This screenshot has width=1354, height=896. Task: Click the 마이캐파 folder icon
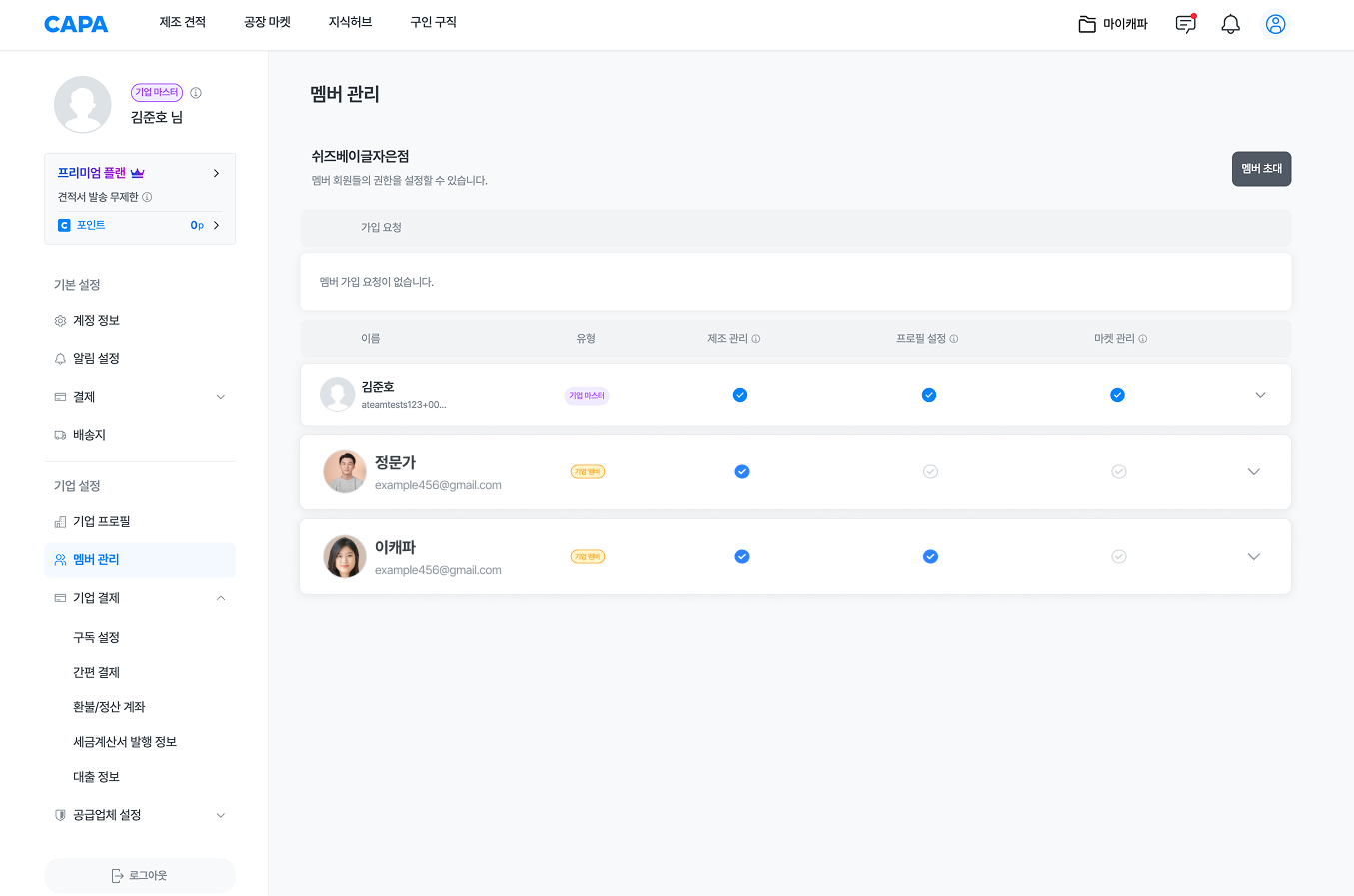point(1087,24)
